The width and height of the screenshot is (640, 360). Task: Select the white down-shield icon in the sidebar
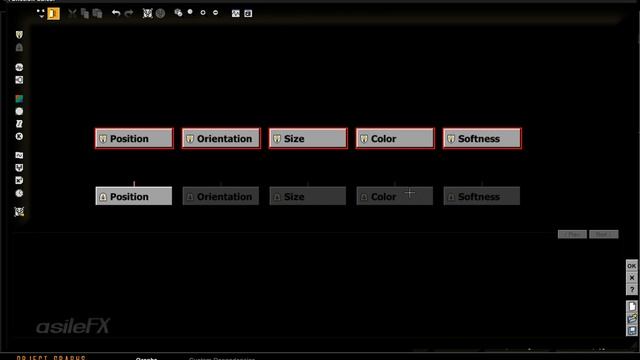tap(19, 168)
